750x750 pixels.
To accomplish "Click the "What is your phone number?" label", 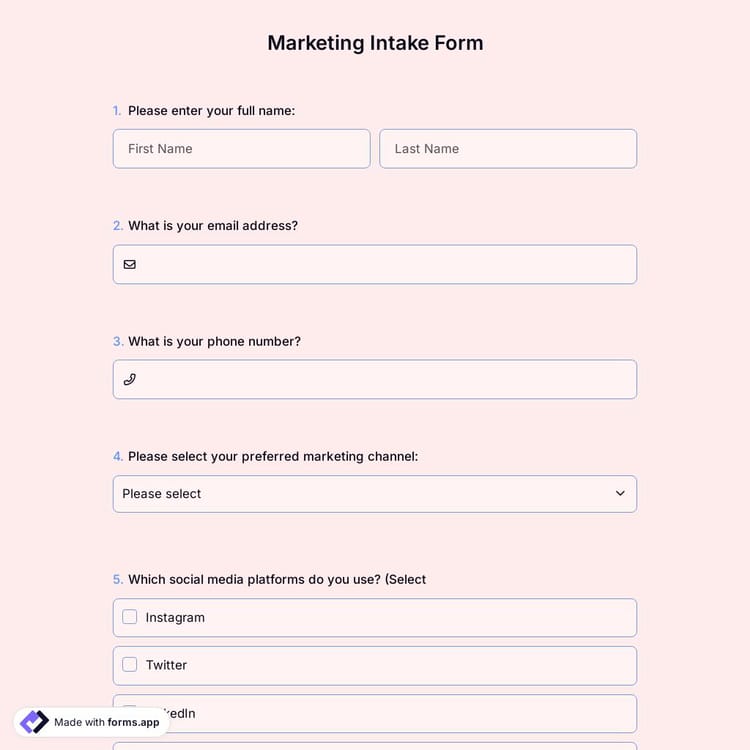I will coord(214,341).
